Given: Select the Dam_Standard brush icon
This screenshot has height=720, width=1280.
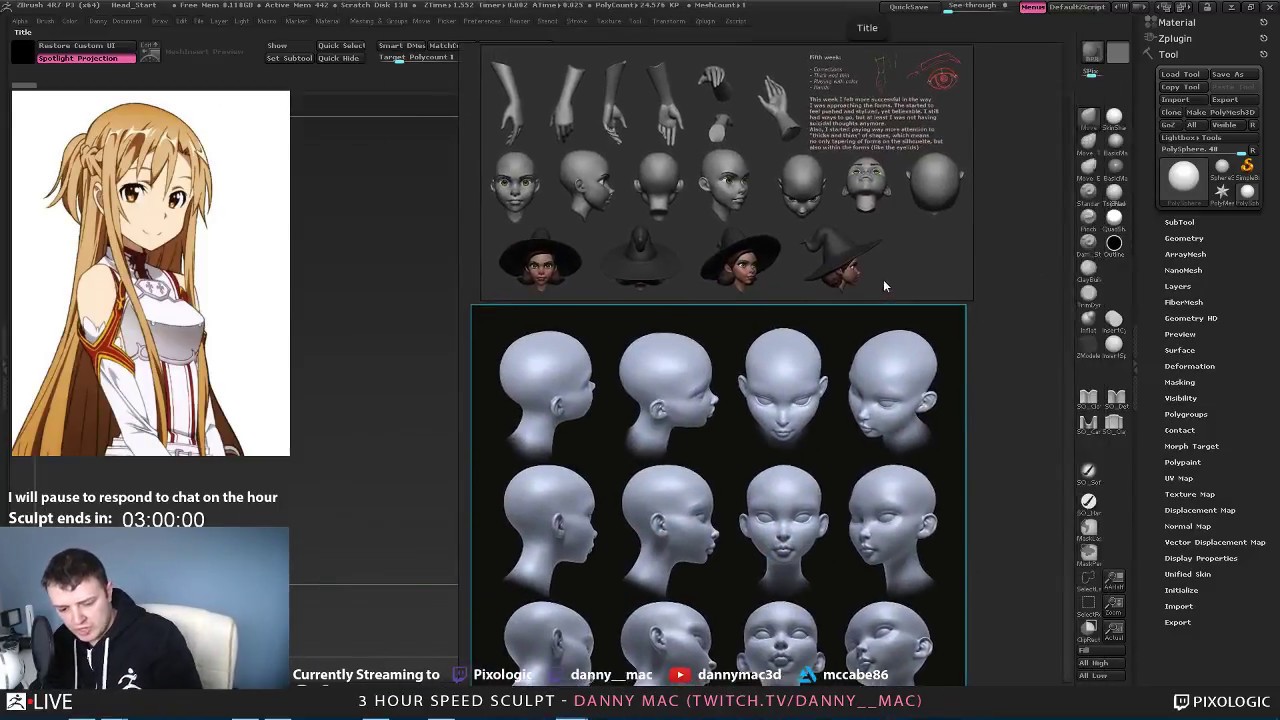Looking at the screenshot, I should click(x=1089, y=243).
